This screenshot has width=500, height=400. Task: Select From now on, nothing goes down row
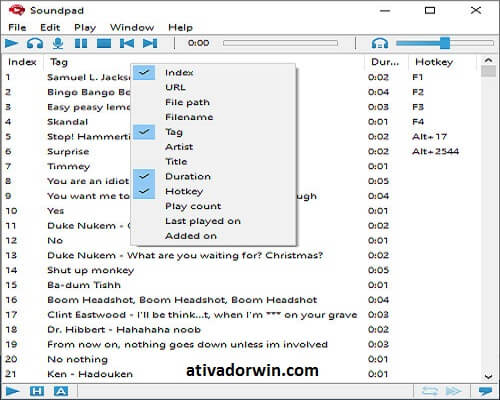pyautogui.click(x=241, y=344)
